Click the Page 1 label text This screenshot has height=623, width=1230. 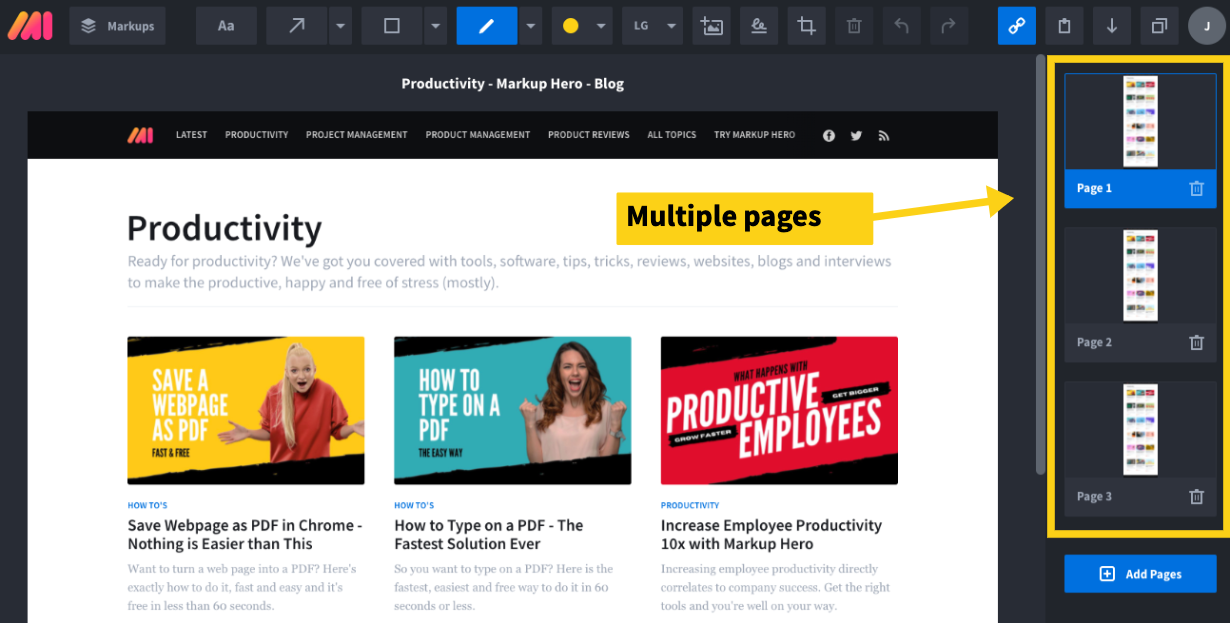[x=1094, y=188]
